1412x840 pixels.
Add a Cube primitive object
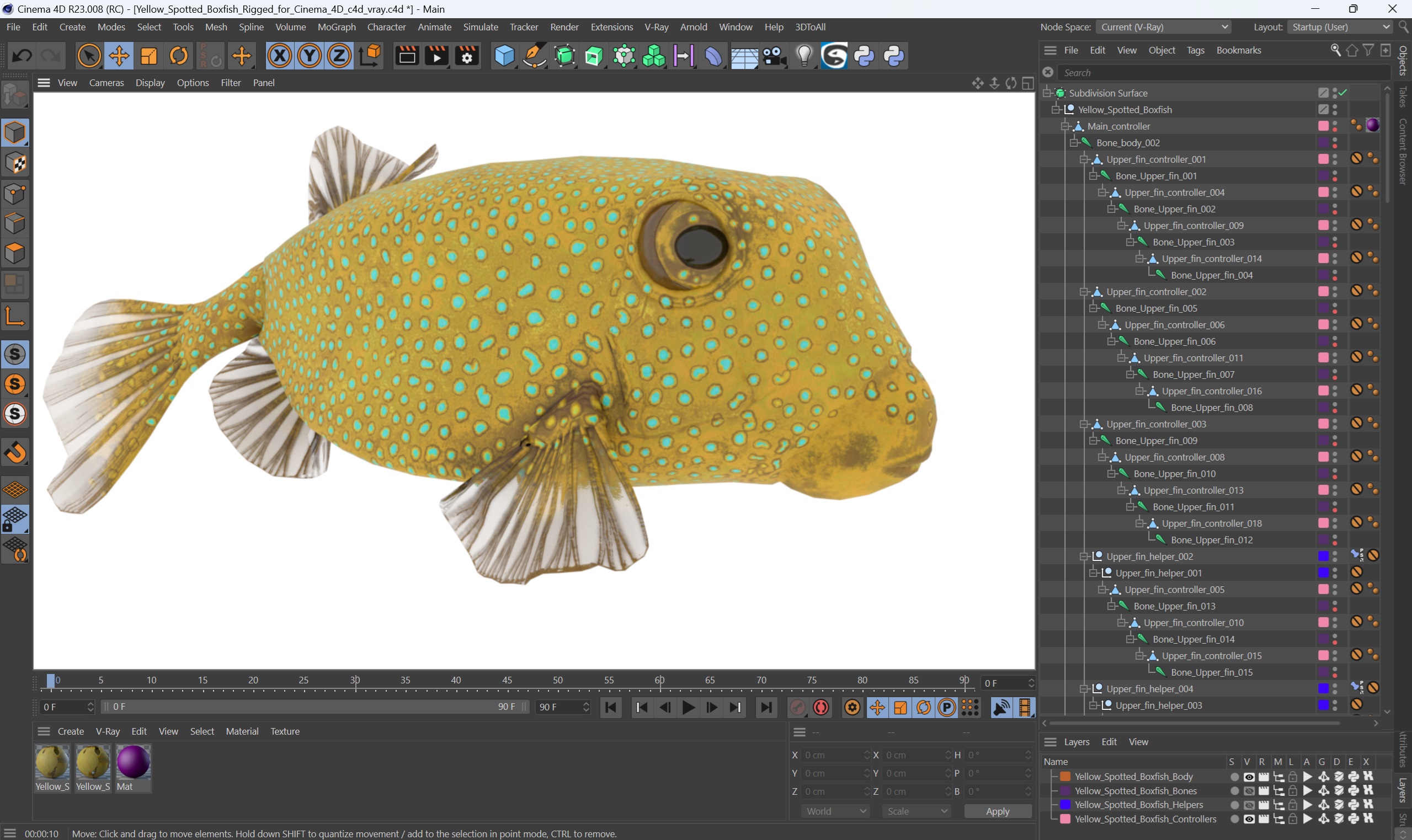(x=504, y=56)
